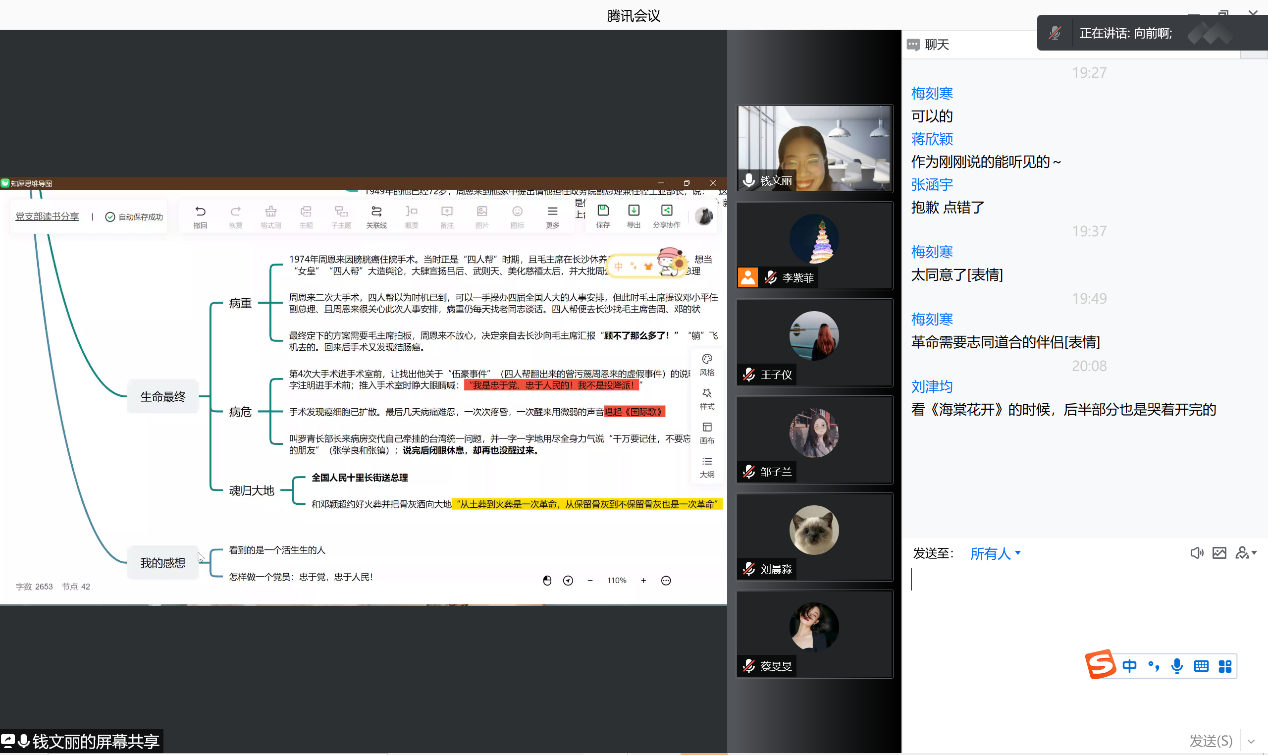Open the 画布 canvas settings panel

707,431
